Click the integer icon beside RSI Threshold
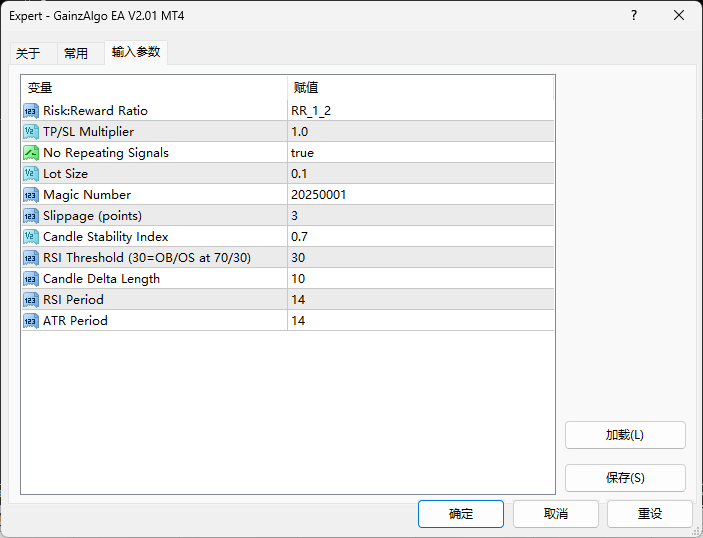Image resolution: width=703 pixels, height=538 pixels. pyautogui.click(x=31, y=258)
